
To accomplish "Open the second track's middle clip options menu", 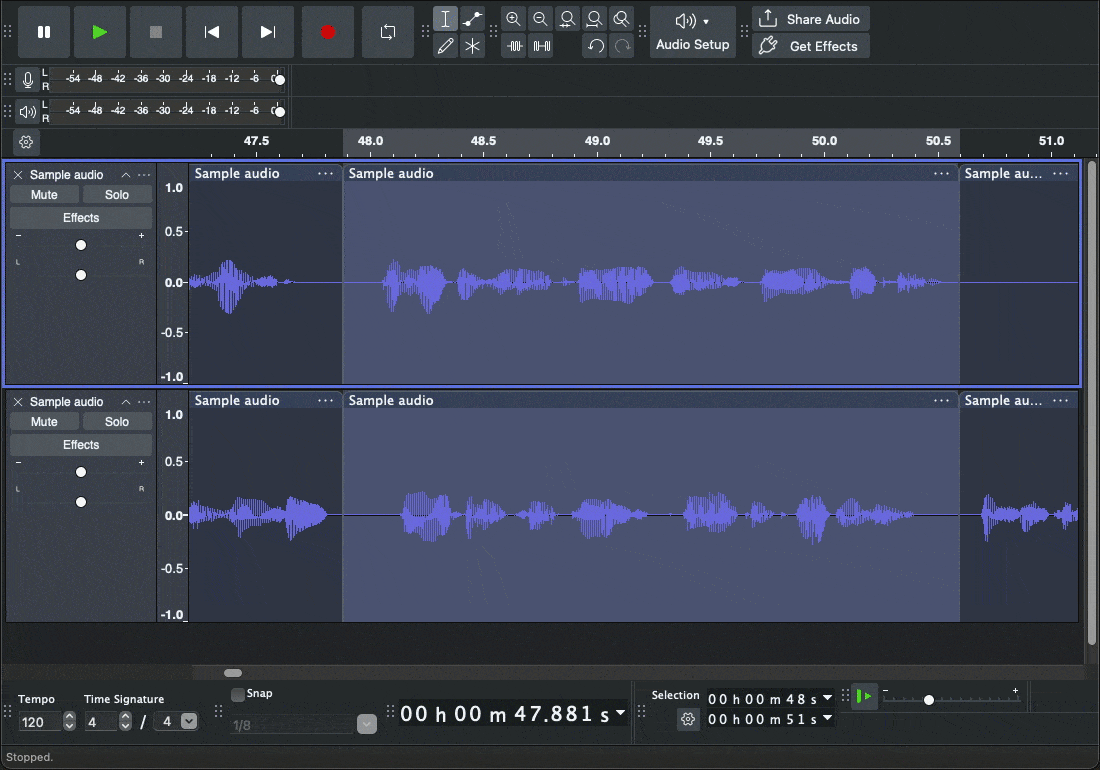I will point(941,401).
